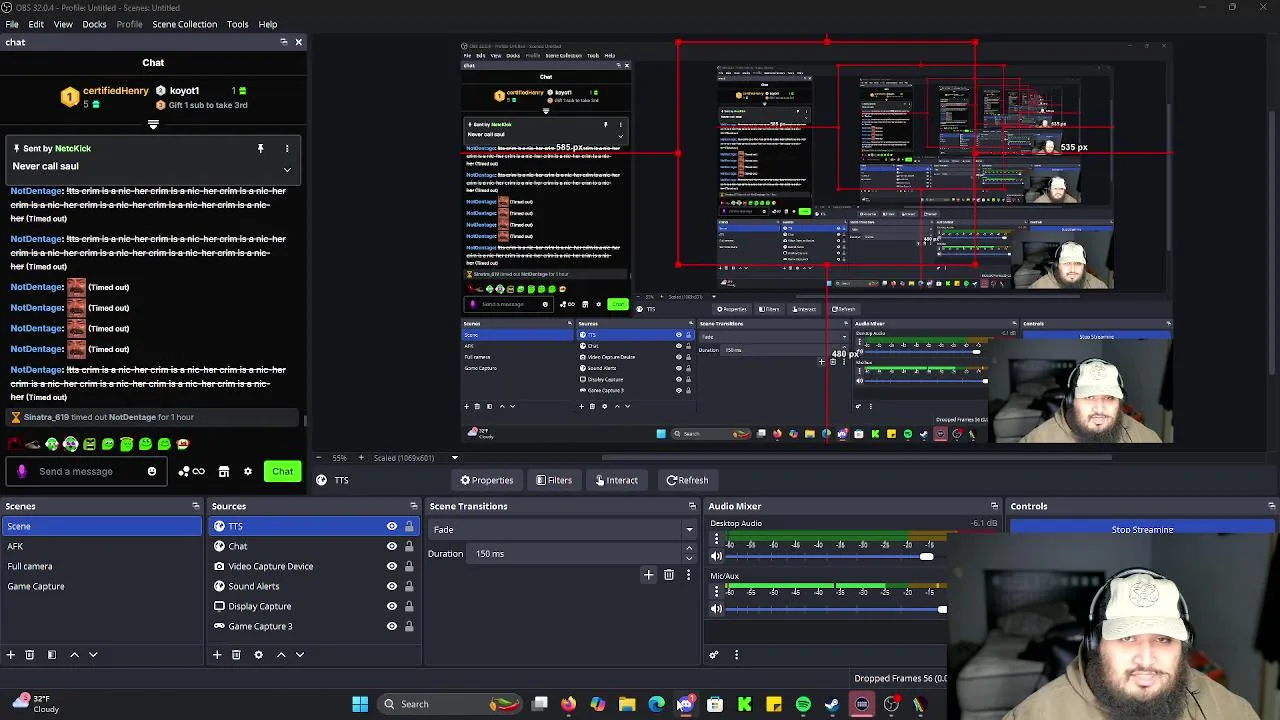The width and height of the screenshot is (1280, 720).
Task: Hide the Chat source with its eye icon
Action: (x=392, y=546)
